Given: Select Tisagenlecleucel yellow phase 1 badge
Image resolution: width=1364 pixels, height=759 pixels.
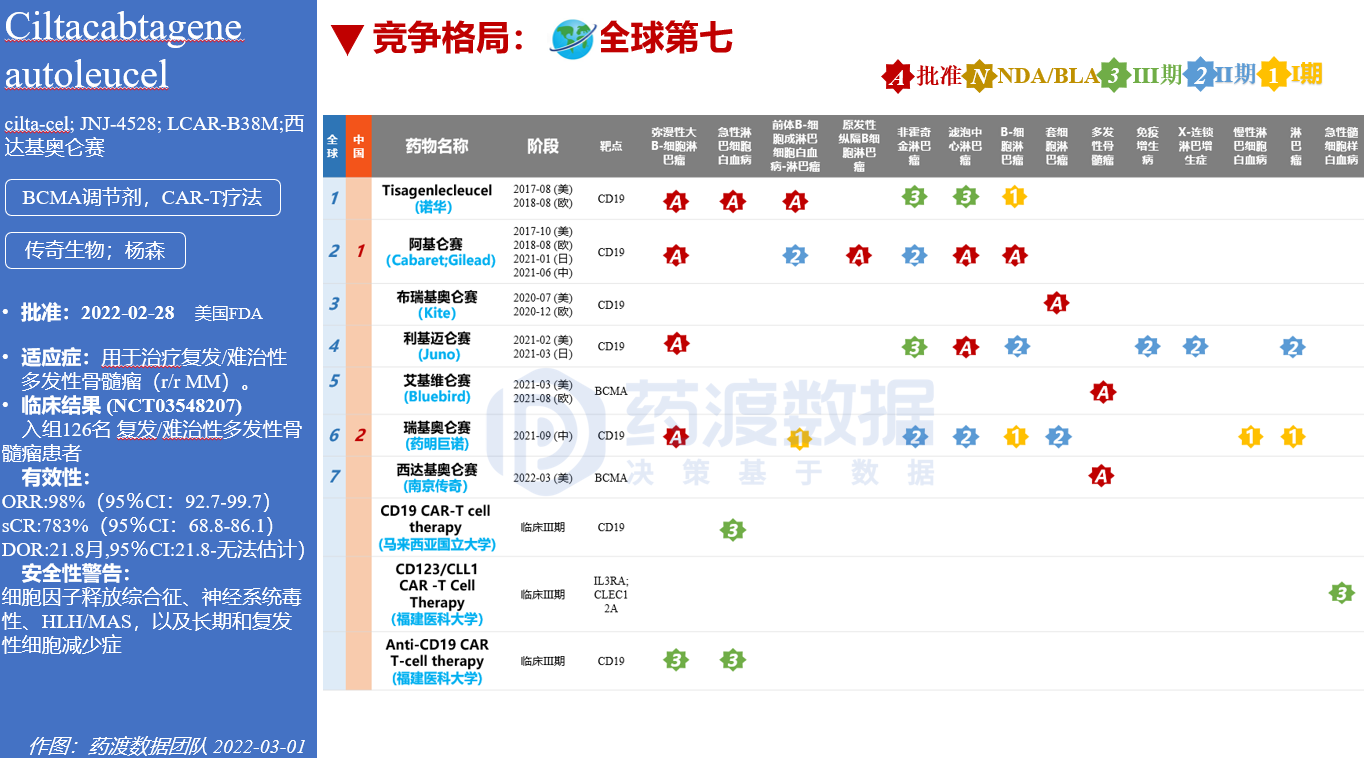Looking at the screenshot, I should pyautogui.click(x=1014, y=196).
